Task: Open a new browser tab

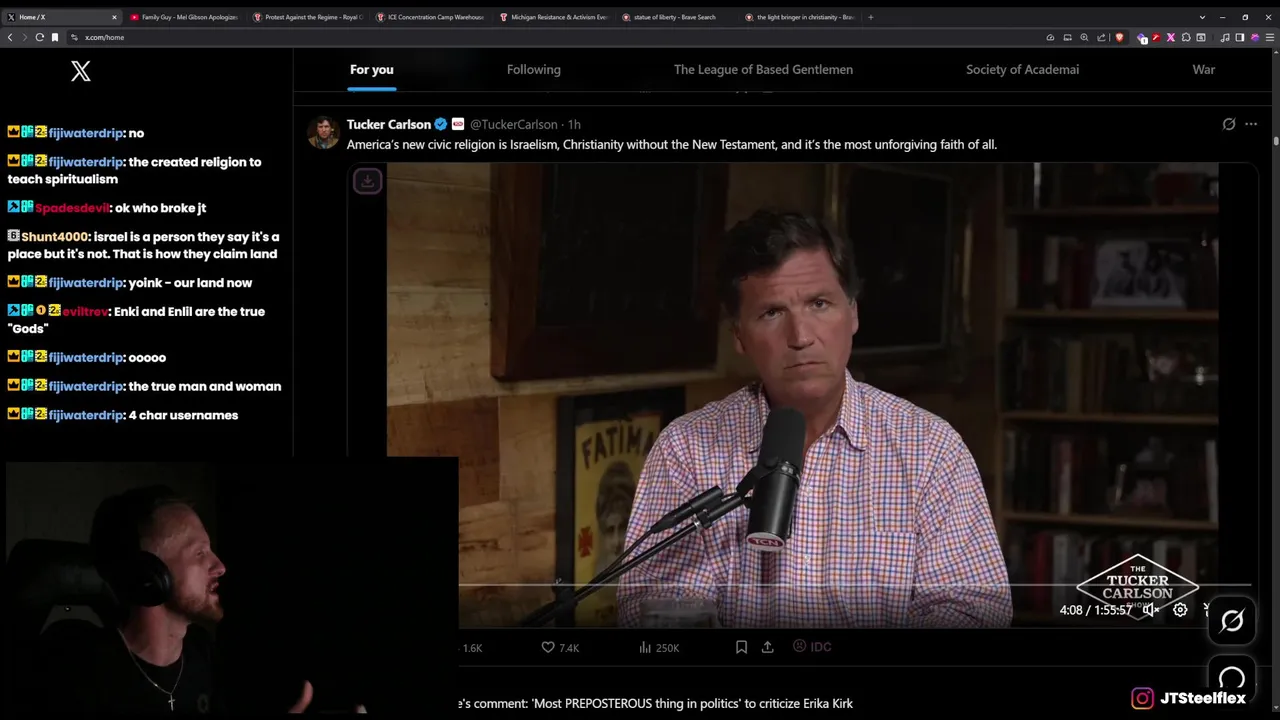Action: pyautogui.click(x=870, y=17)
